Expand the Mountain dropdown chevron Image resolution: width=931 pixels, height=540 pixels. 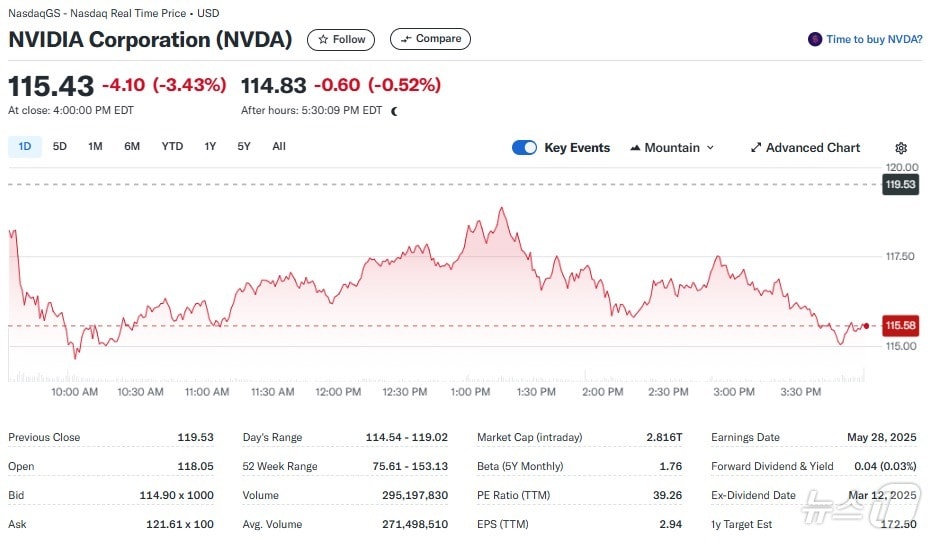(x=711, y=148)
